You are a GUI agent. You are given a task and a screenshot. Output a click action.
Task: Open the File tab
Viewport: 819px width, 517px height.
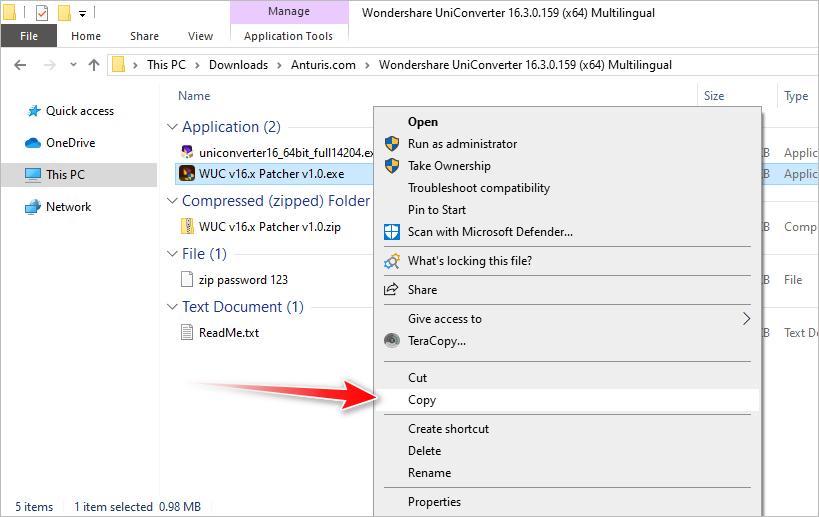coord(29,36)
